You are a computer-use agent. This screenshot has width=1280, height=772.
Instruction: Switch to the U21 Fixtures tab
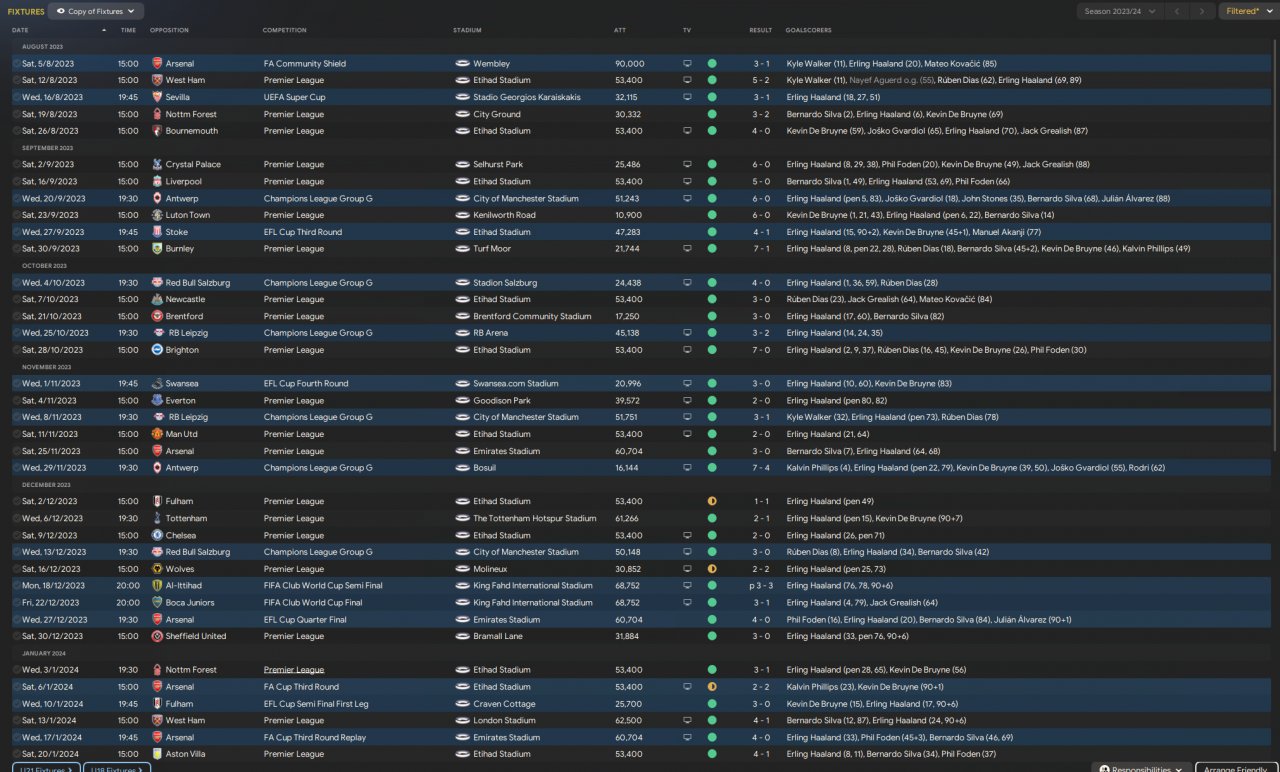pyautogui.click(x=45, y=769)
